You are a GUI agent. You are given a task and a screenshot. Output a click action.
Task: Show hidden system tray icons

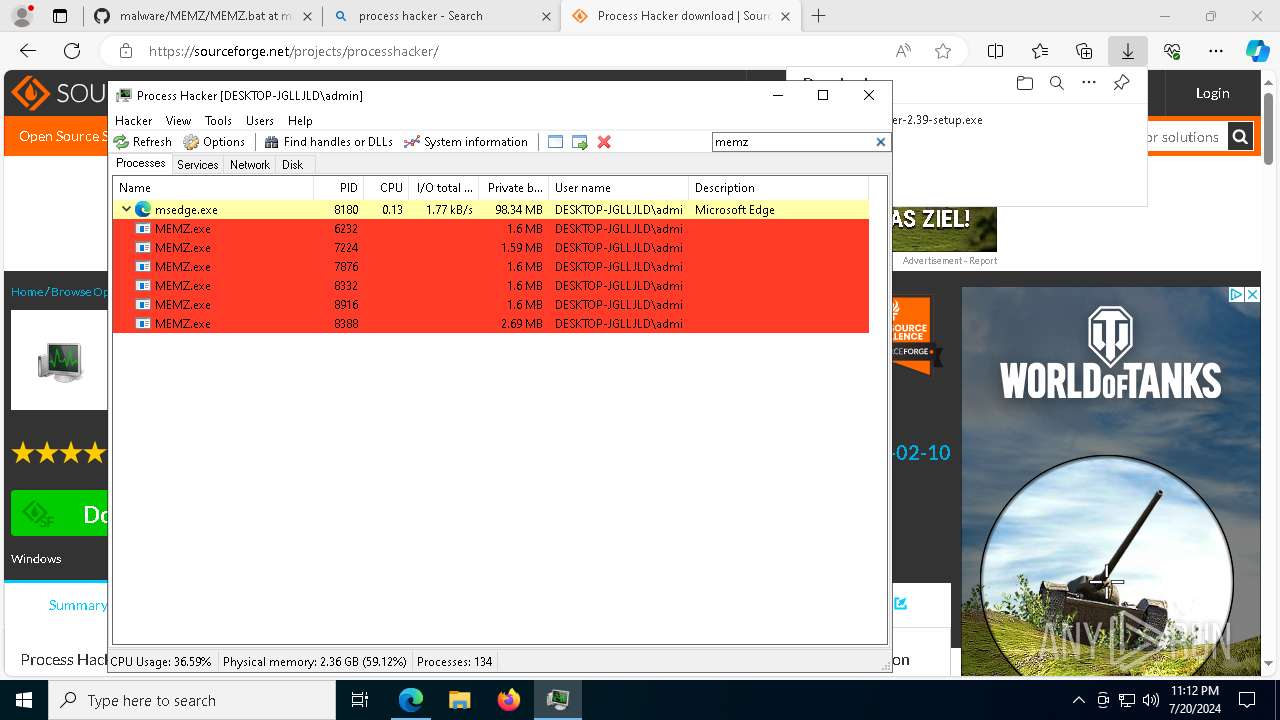[x=1078, y=700]
